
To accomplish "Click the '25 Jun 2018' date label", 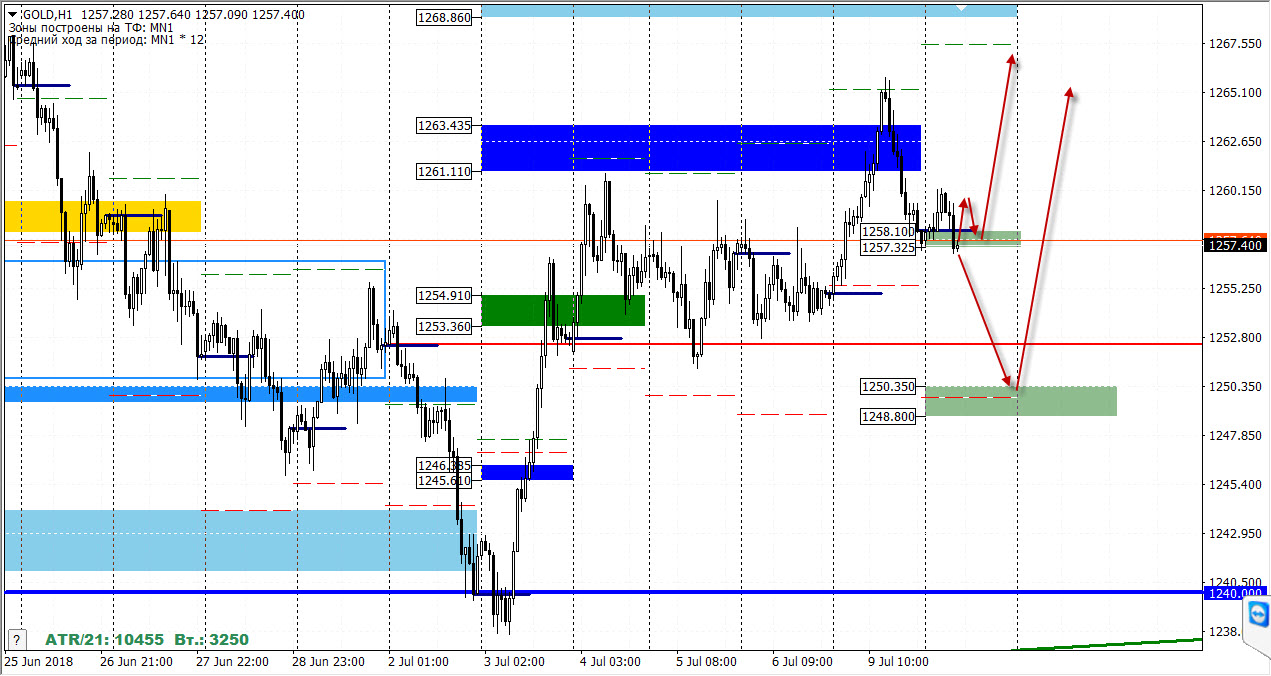I will point(38,662).
